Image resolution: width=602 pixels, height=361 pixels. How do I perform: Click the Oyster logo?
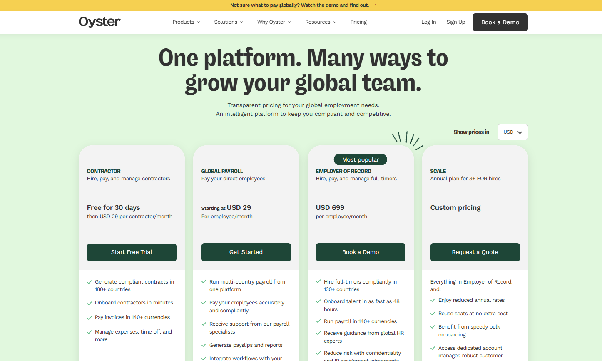click(99, 22)
